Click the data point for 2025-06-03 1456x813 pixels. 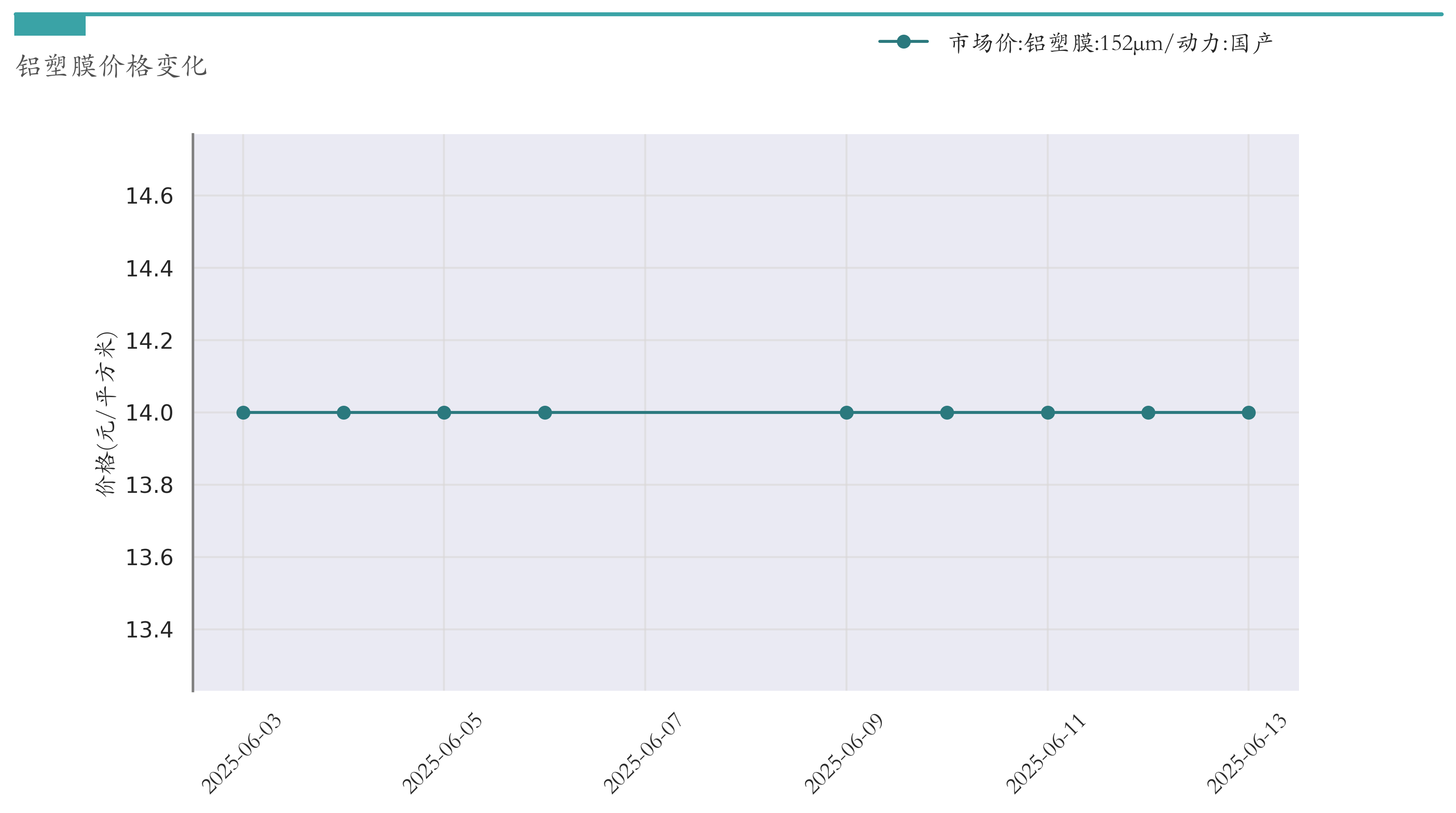pyautogui.click(x=243, y=413)
